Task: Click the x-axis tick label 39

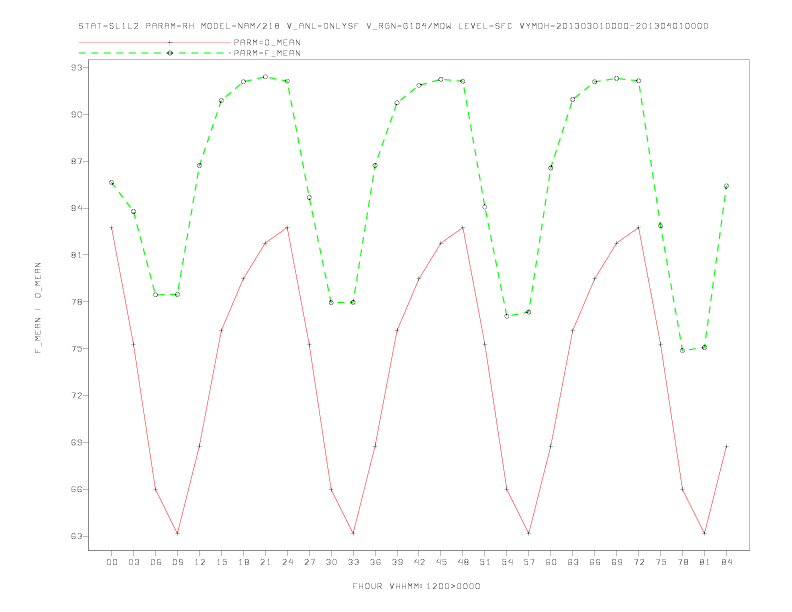Action: click(397, 562)
